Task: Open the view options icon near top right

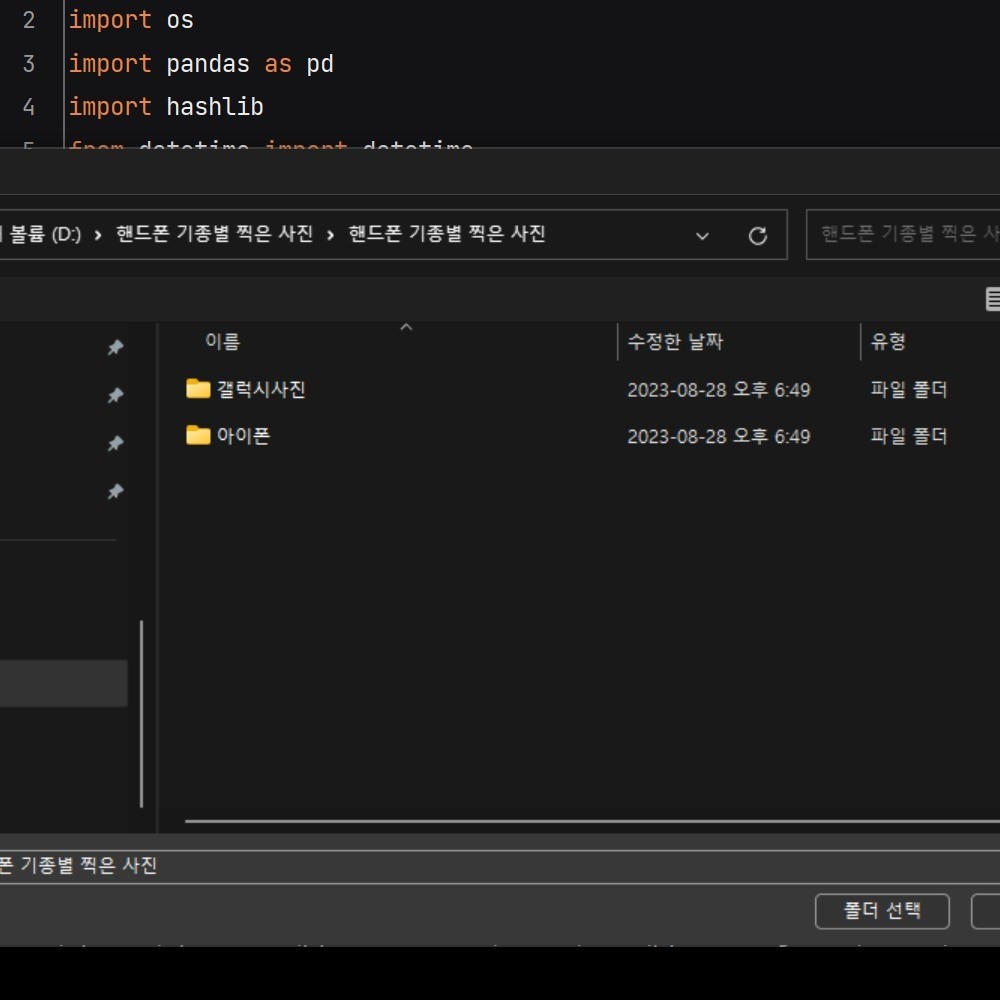Action: click(x=993, y=297)
